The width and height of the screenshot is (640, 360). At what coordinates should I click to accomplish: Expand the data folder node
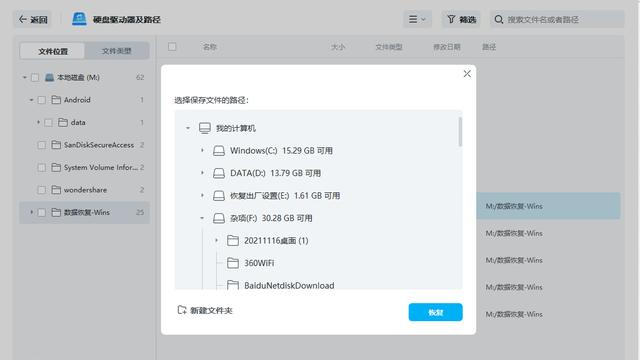[38, 122]
